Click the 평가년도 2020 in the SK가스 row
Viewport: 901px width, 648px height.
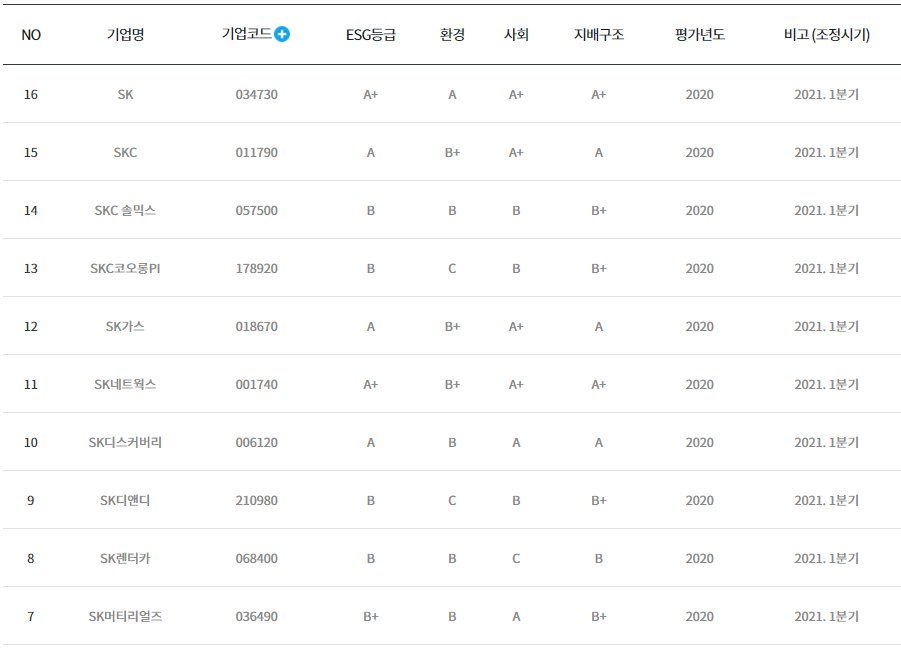point(699,326)
